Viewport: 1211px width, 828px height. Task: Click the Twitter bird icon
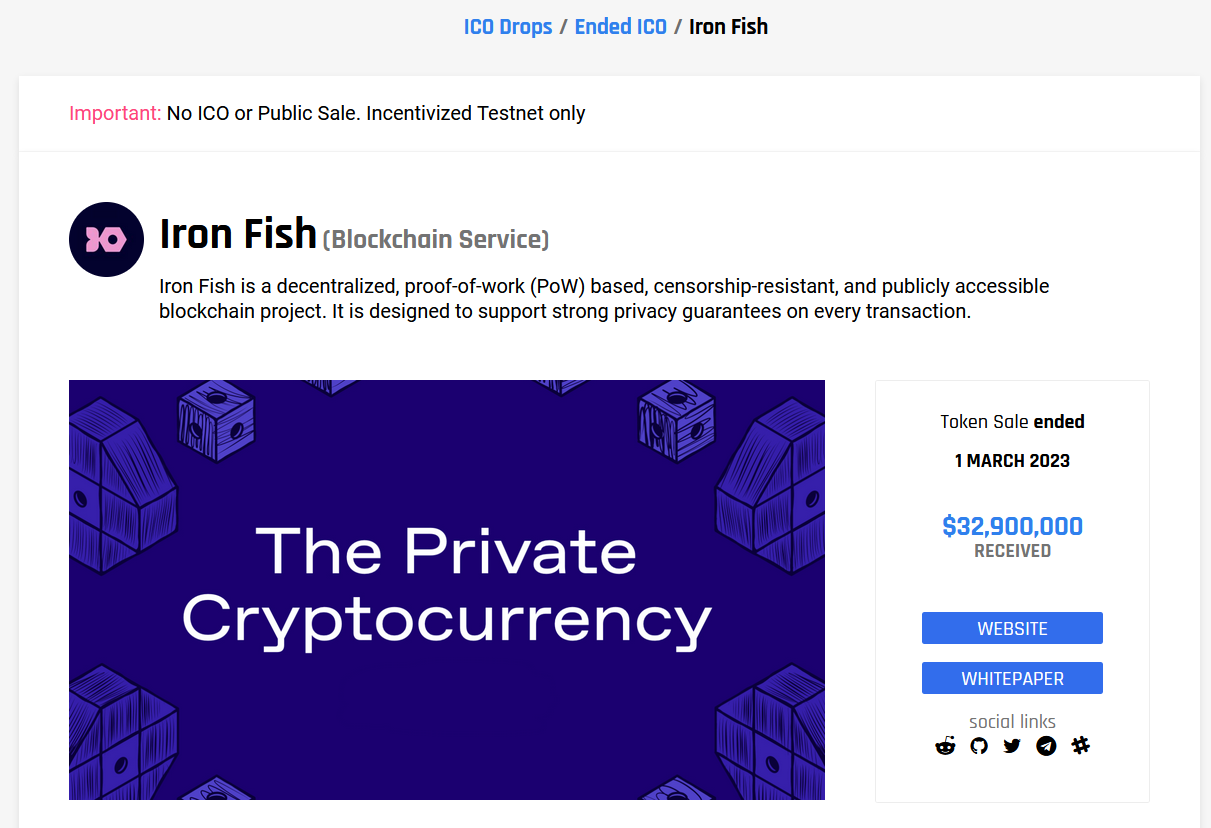(x=1012, y=746)
